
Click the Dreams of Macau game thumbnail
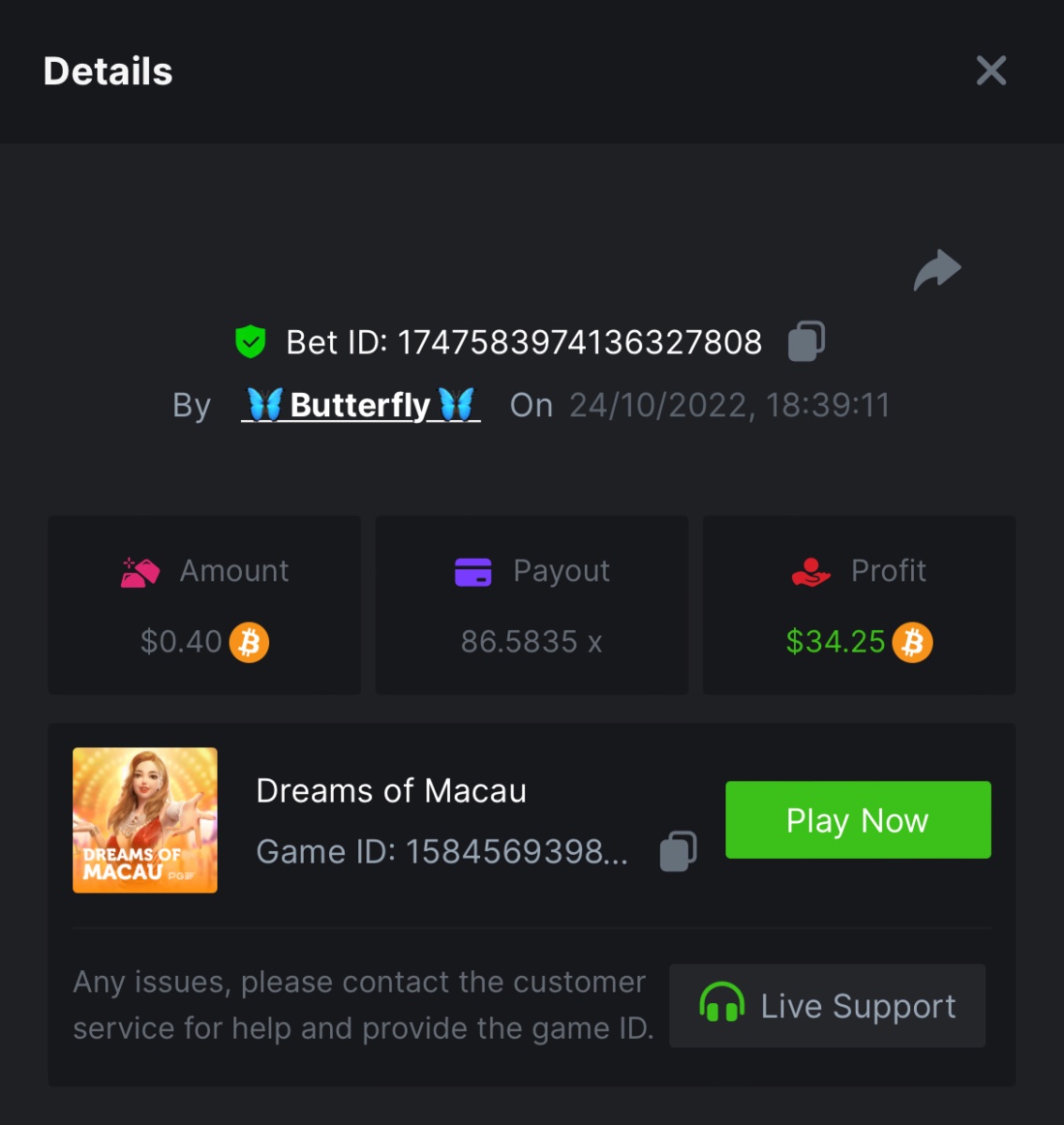(x=145, y=820)
